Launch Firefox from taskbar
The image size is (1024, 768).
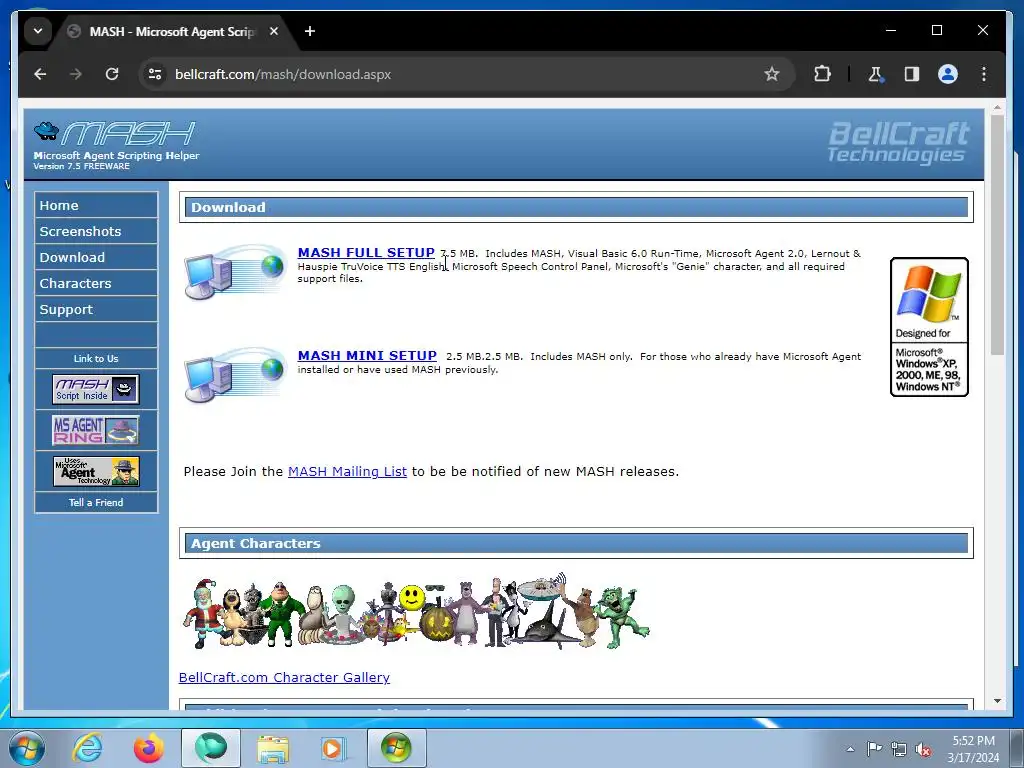pos(149,748)
